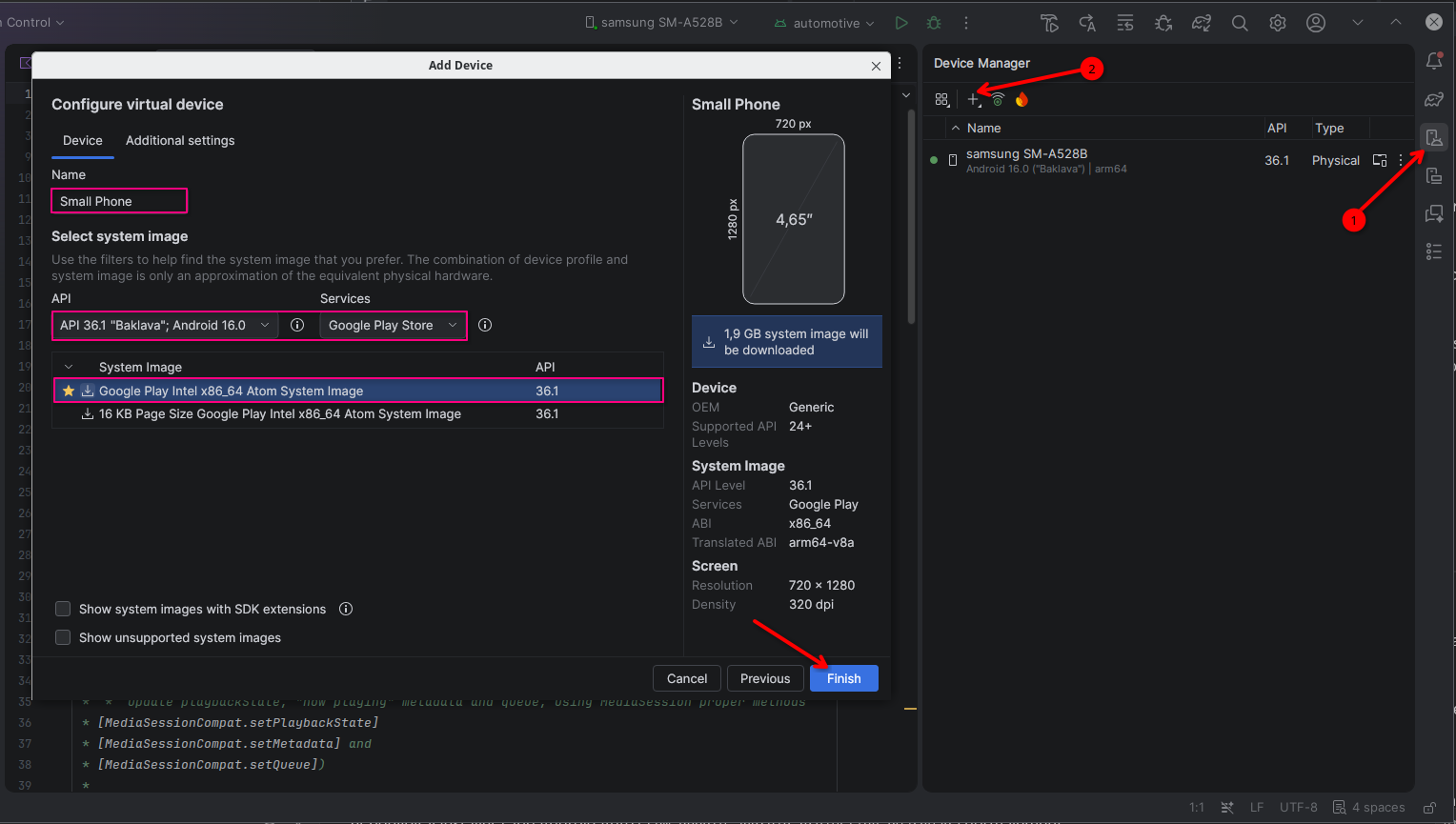Screen dimensions: 1456x824
Task: Select 16 KB Page Size Google Play image
Action: (358, 413)
